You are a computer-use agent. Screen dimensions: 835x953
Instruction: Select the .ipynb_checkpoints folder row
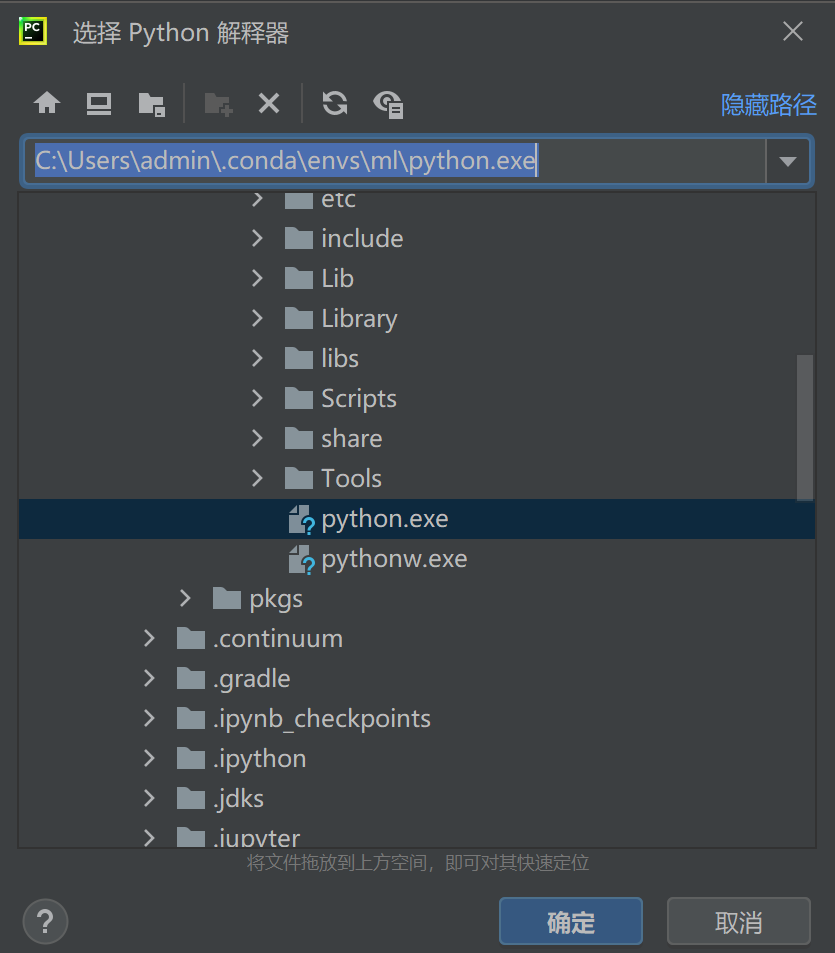tap(417, 718)
